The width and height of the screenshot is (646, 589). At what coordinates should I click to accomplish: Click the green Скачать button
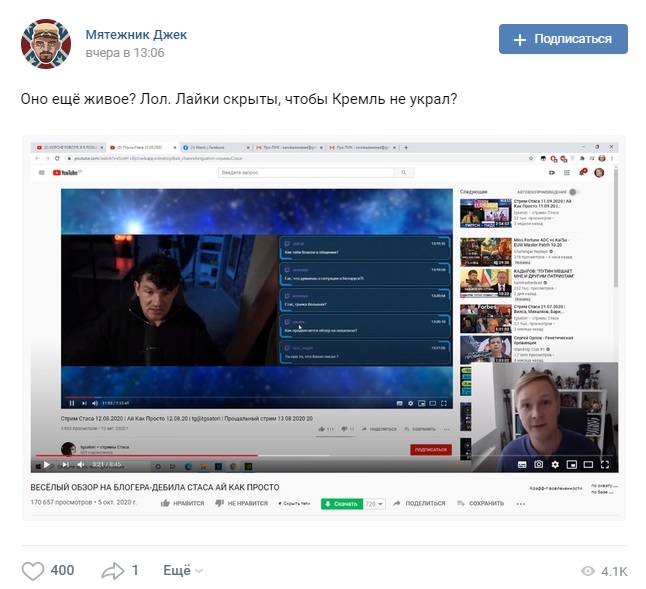click(342, 504)
